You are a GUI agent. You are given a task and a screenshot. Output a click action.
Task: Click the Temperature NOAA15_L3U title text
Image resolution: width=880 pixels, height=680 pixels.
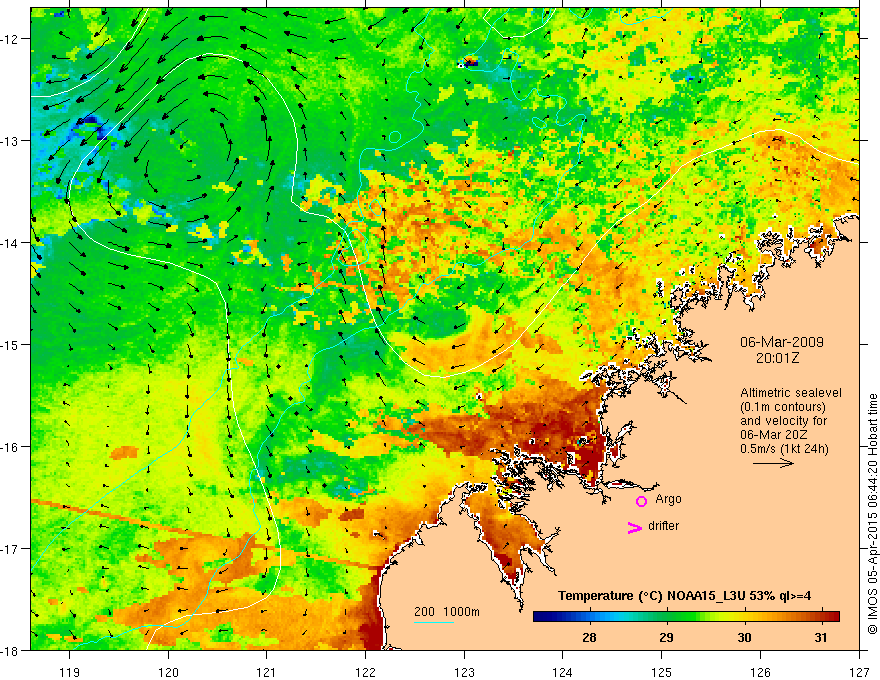tap(685, 596)
